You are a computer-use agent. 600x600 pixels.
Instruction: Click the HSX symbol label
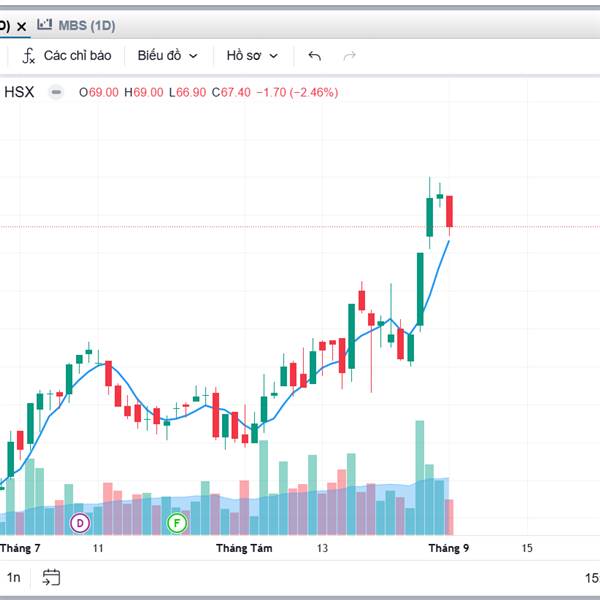pos(19,92)
